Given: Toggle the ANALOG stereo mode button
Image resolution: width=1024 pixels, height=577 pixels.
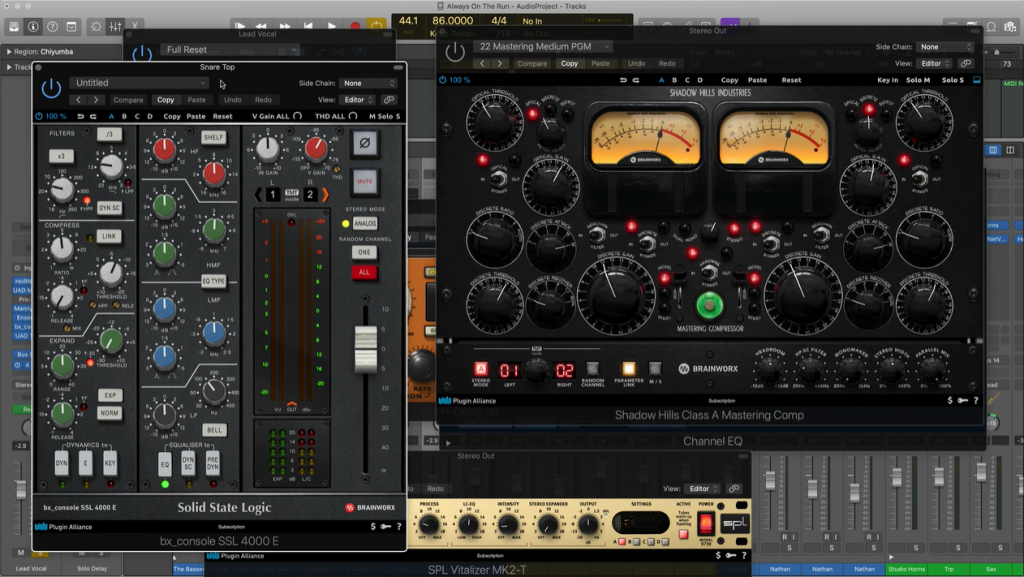Looking at the screenshot, I should click(x=364, y=223).
